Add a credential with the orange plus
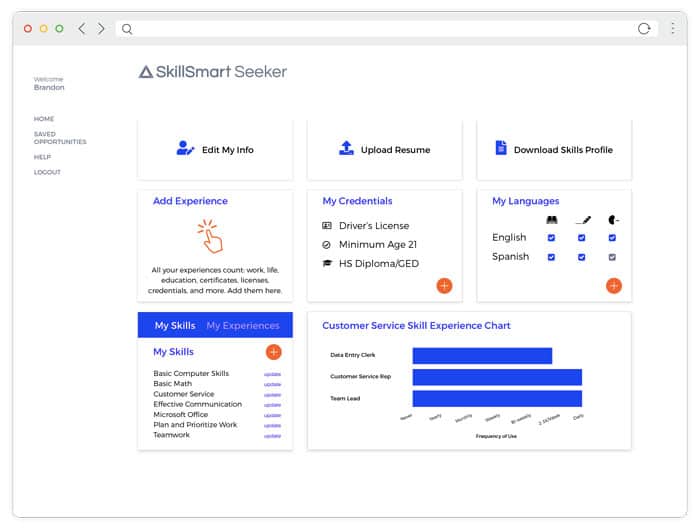Image resolution: width=700 pixels, height=529 pixels. coord(444,286)
